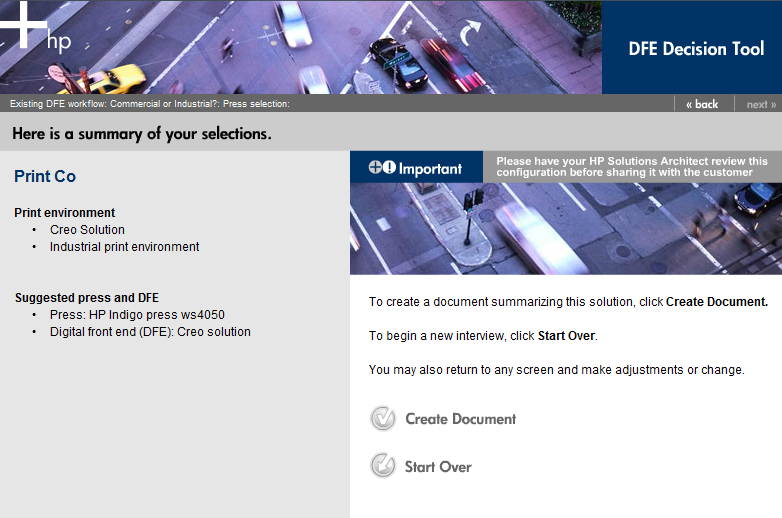Click the plus icon beside Important
The image size is (782, 518).
[x=375, y=168]
